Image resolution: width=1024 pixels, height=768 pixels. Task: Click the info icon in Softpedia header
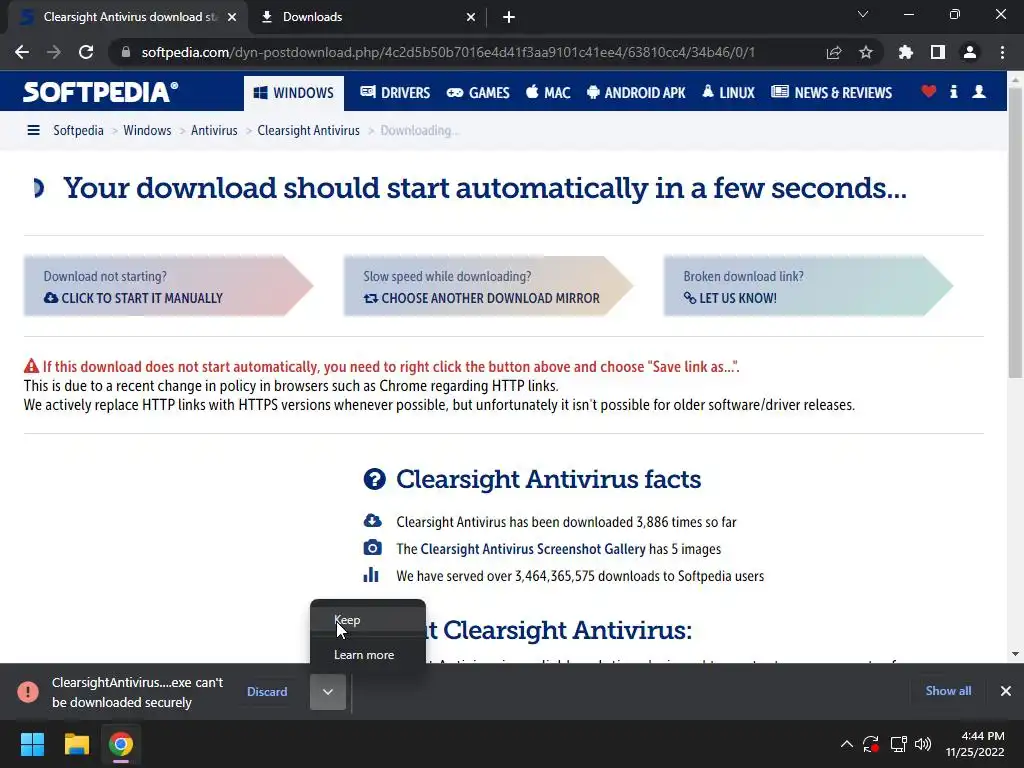[x=953, y=91]
